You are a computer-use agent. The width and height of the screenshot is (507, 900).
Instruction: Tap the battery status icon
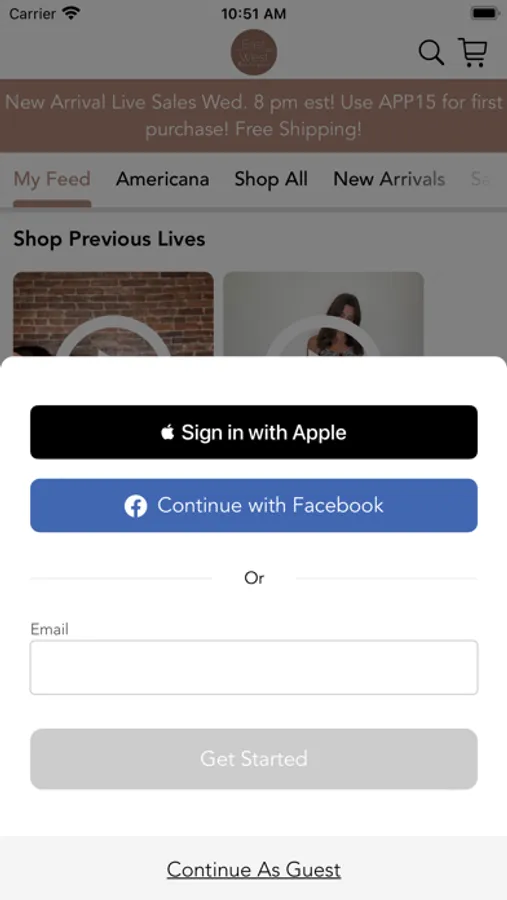[485, 13]
